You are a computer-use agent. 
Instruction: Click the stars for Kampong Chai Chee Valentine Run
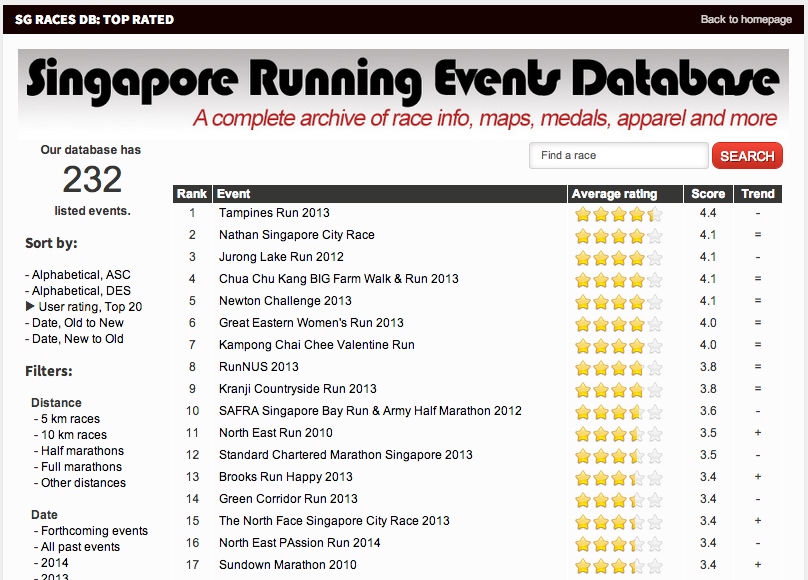pyautogui.click(x=618, y=346)
